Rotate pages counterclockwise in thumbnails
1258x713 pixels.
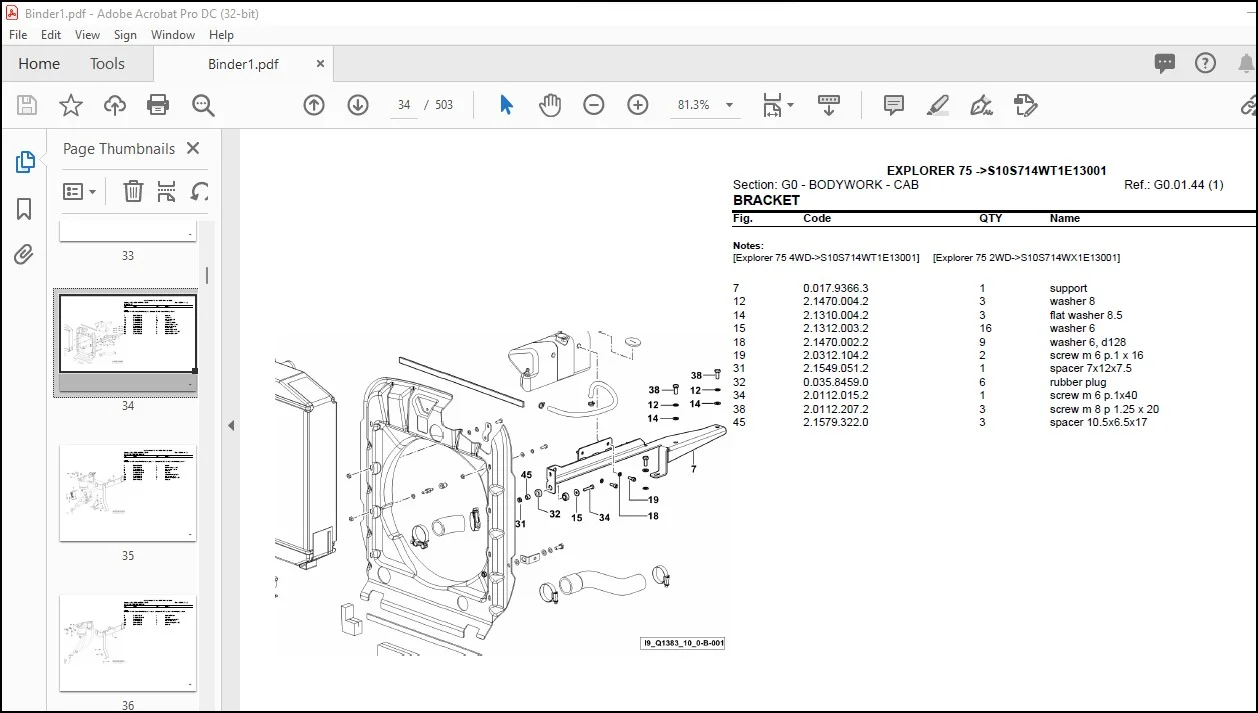tap(200, 191)
